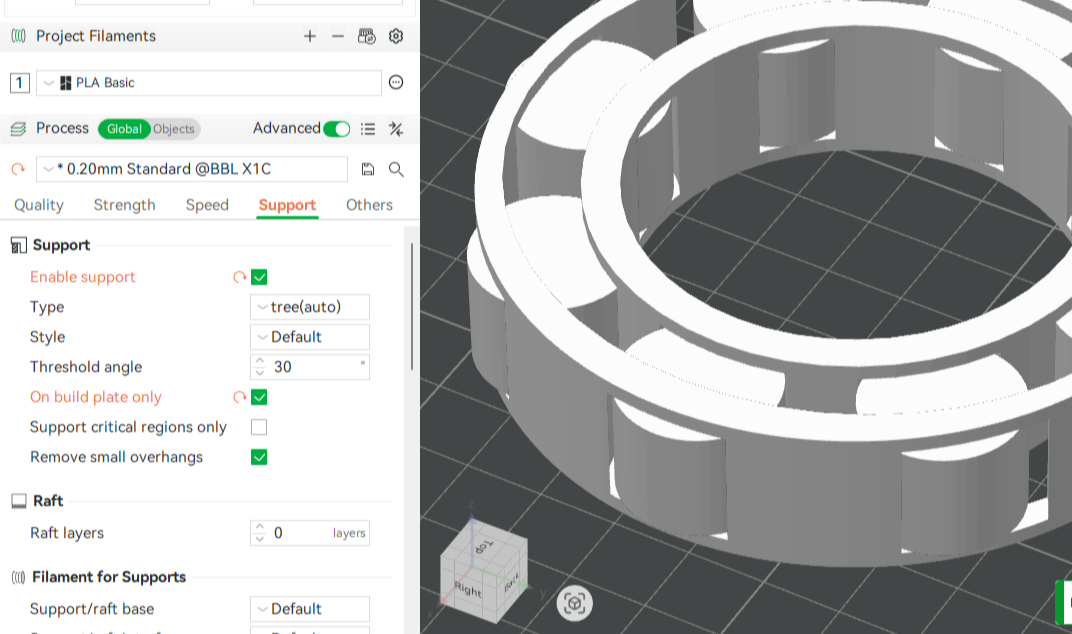The height and width of the screenshot is (634, 1072).
Task: Open the Support tab
Action: point(287,205)
